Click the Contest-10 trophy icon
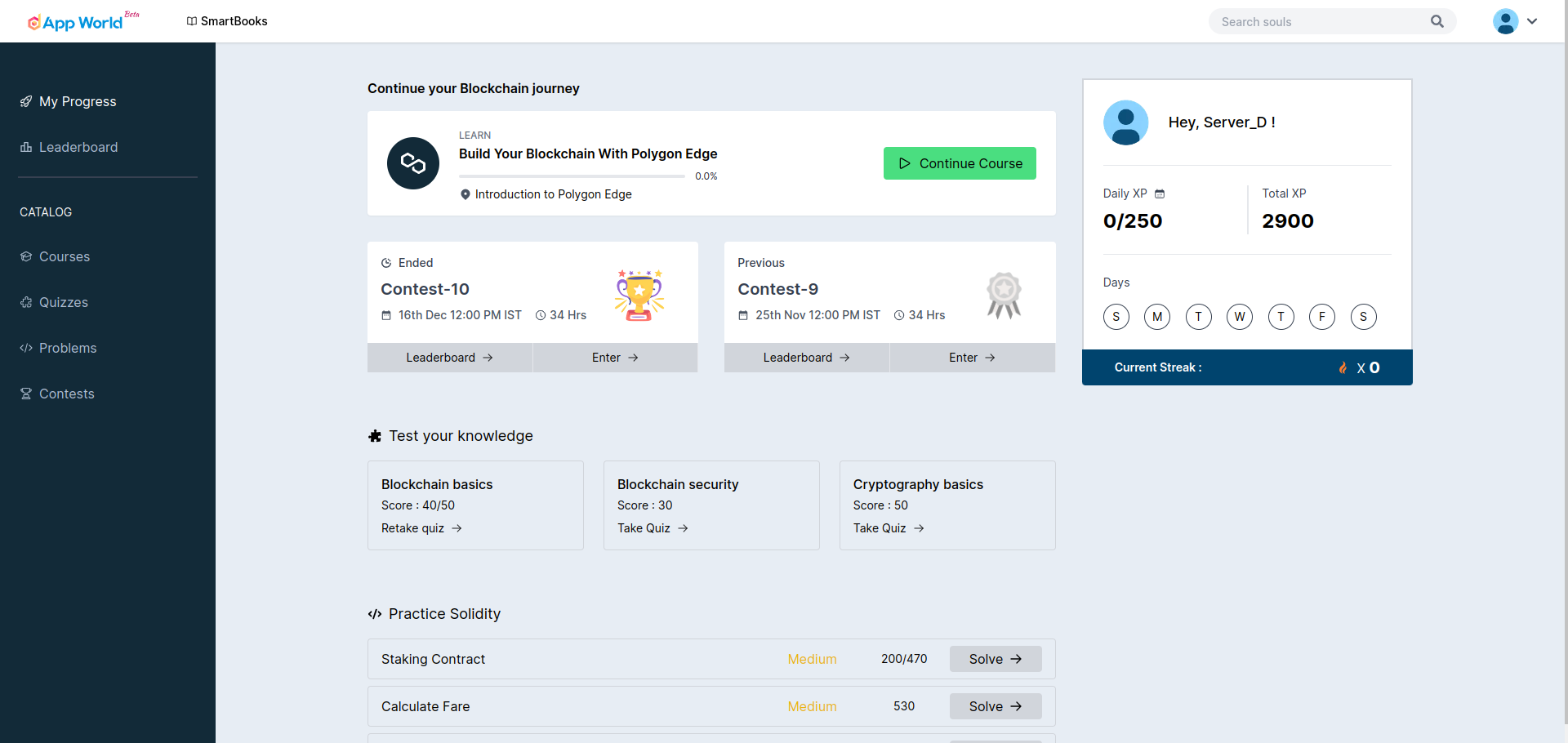This screenshot has height=743, width=1568. [639, 295]
